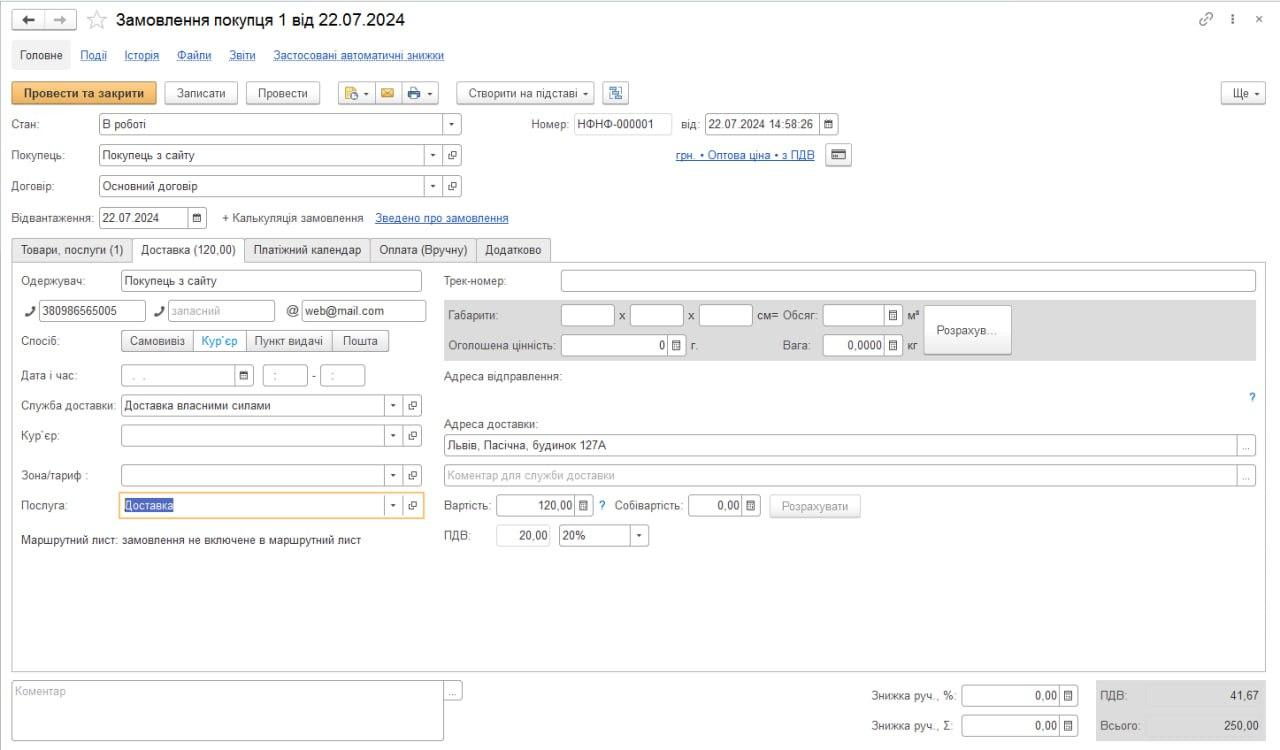Expand the Стан dropdown
This screenshot has height=750, width=1280.
(x=452, y=124)
